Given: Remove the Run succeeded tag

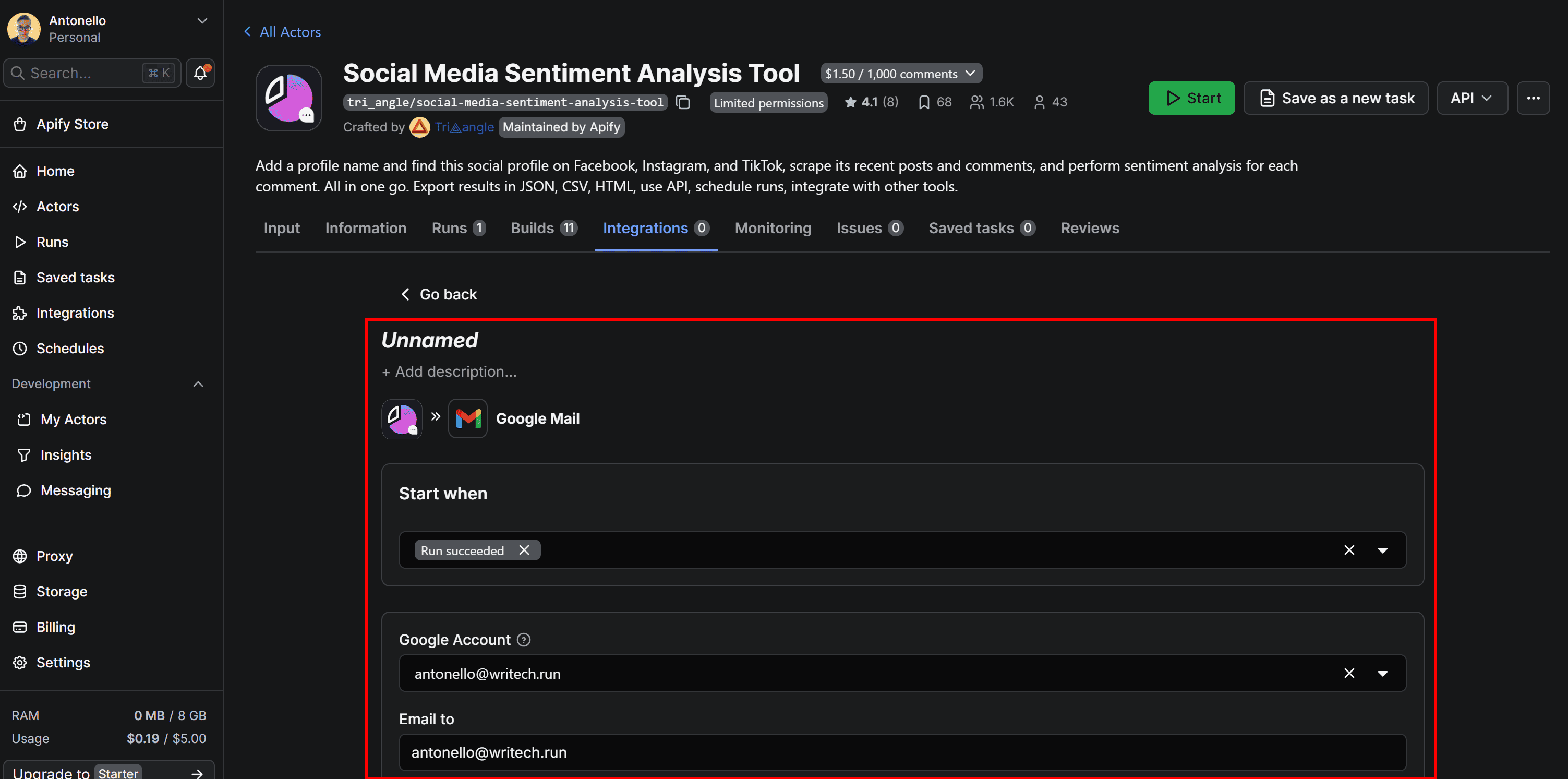Looking at the screenshot, I should coord(524,550).
